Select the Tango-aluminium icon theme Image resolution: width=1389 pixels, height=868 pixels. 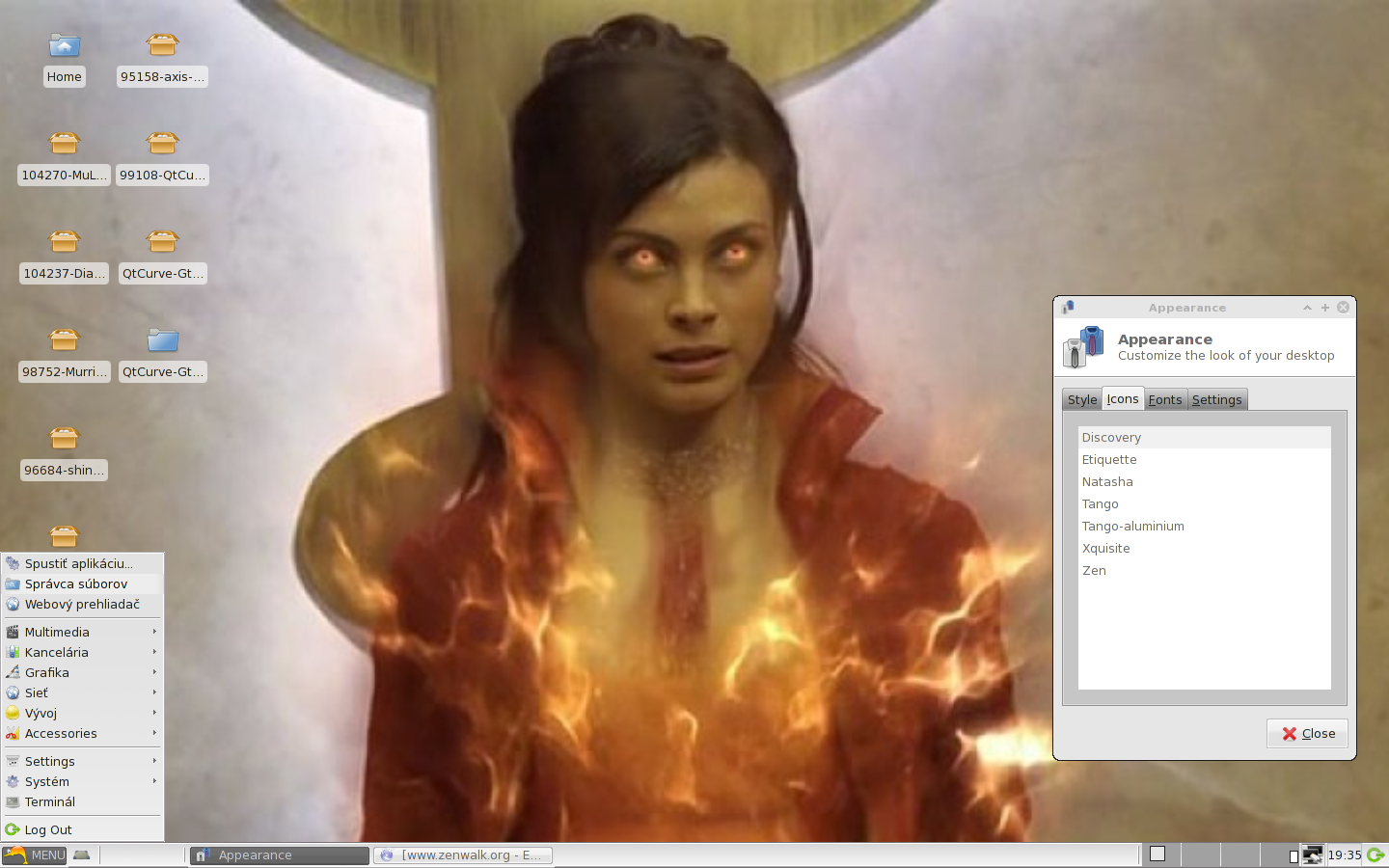coord(1205,526)
